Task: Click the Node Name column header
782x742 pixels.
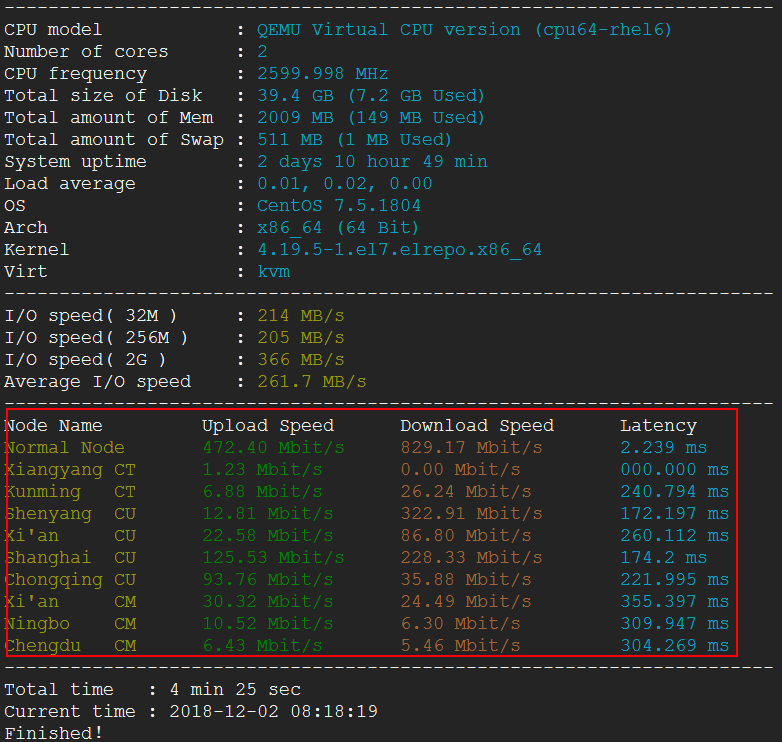Action: click(54, 426)
